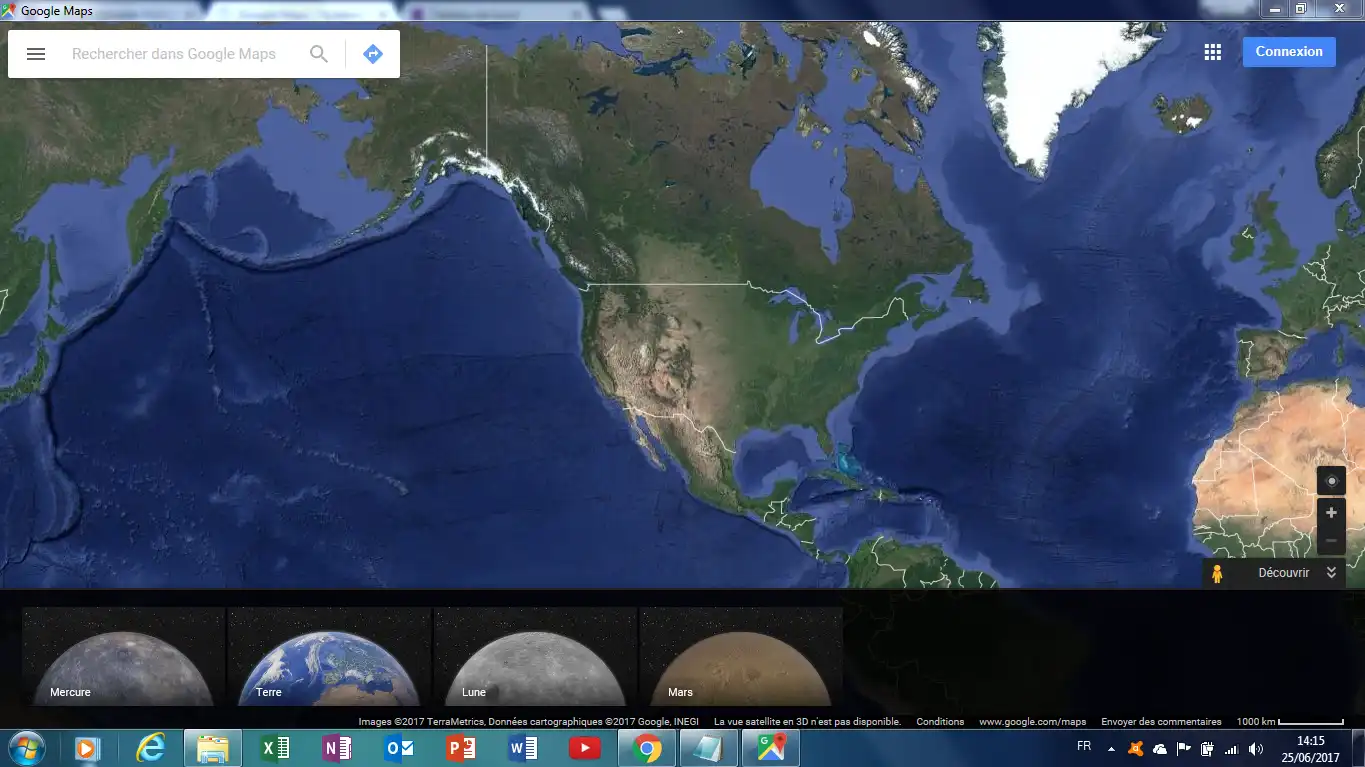This screenshot has height=767, width=1365.
Task: Switch to the Google Maps taskbar app
Action: point(770,748)
